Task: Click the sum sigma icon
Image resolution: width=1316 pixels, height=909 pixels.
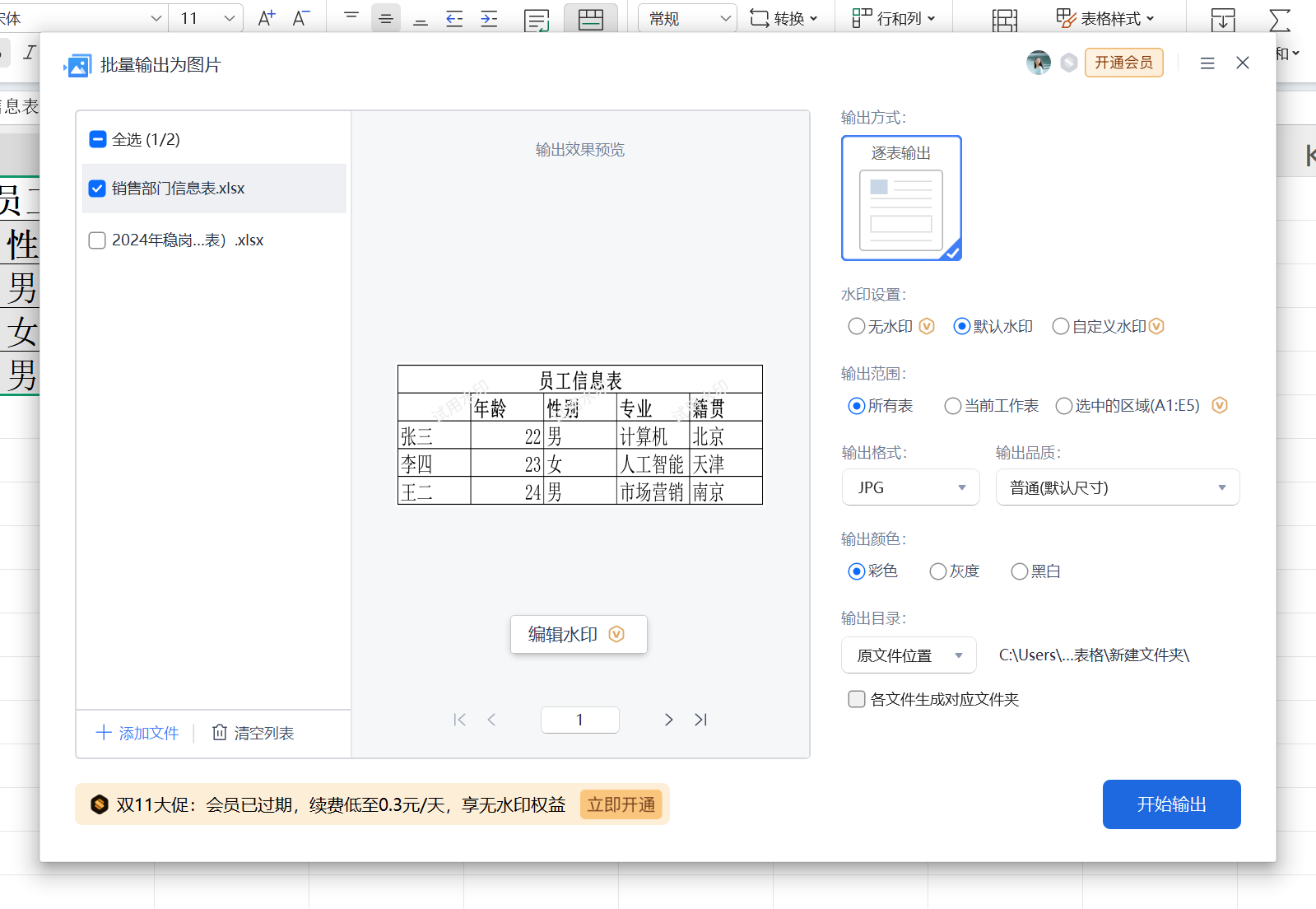Action: tap(1280, 20)
